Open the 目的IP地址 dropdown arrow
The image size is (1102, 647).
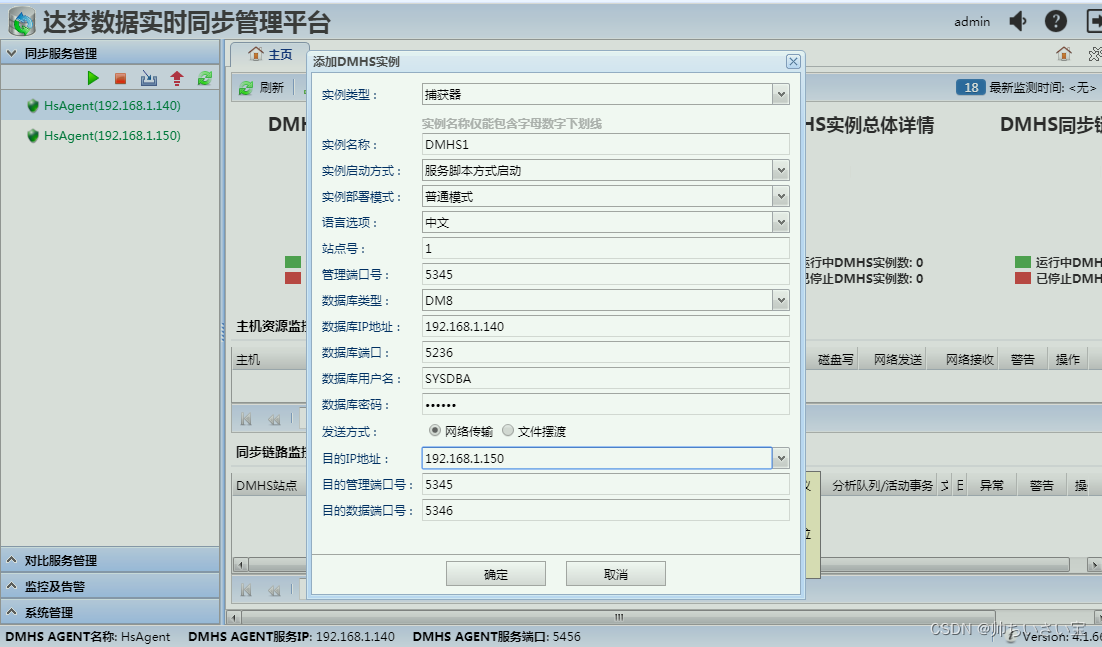click(780, 458)
